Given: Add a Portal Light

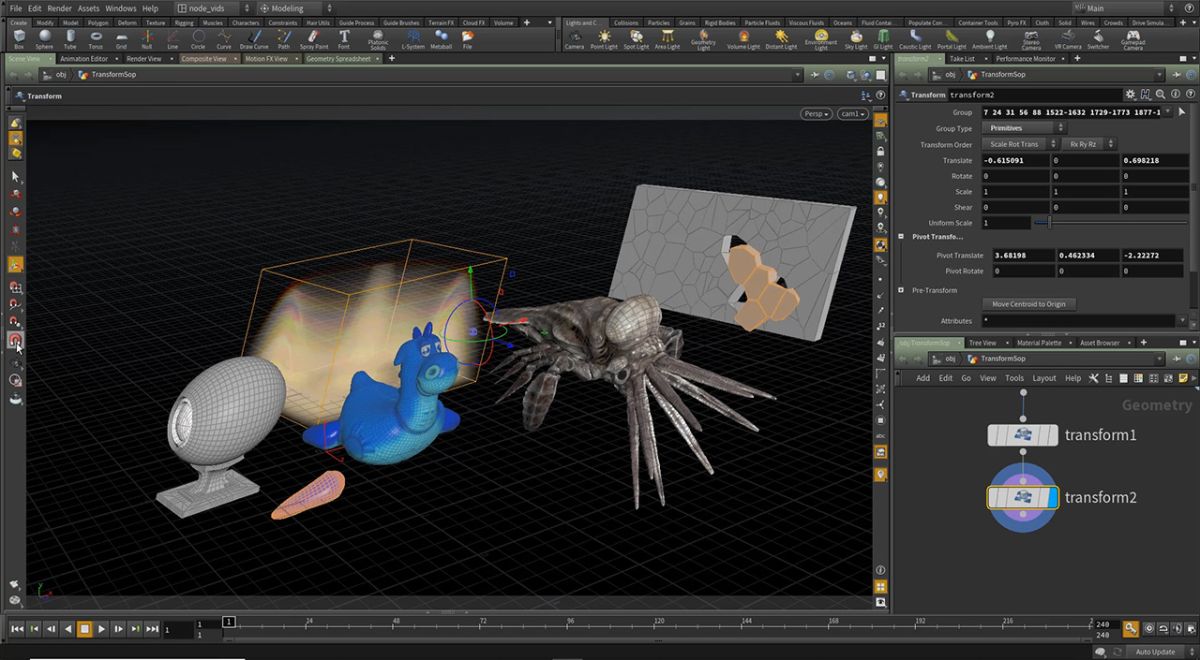Looking at the screenshot, I should (x=952, y=40).
